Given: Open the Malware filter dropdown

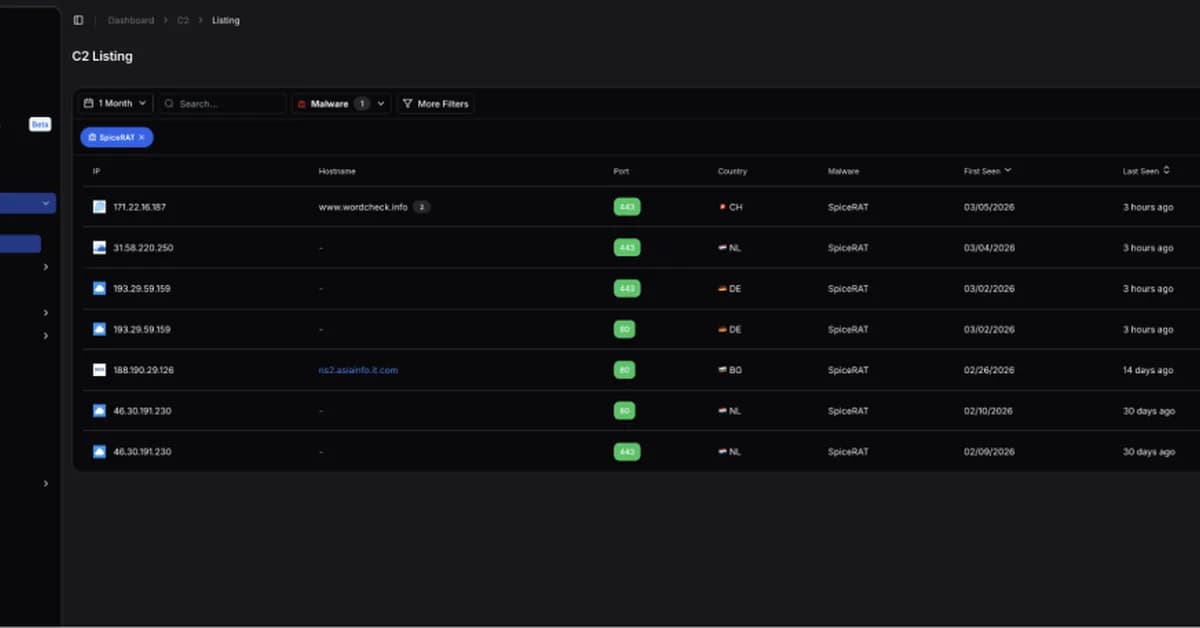Looking at the screenshot, I should pos(341,103).
